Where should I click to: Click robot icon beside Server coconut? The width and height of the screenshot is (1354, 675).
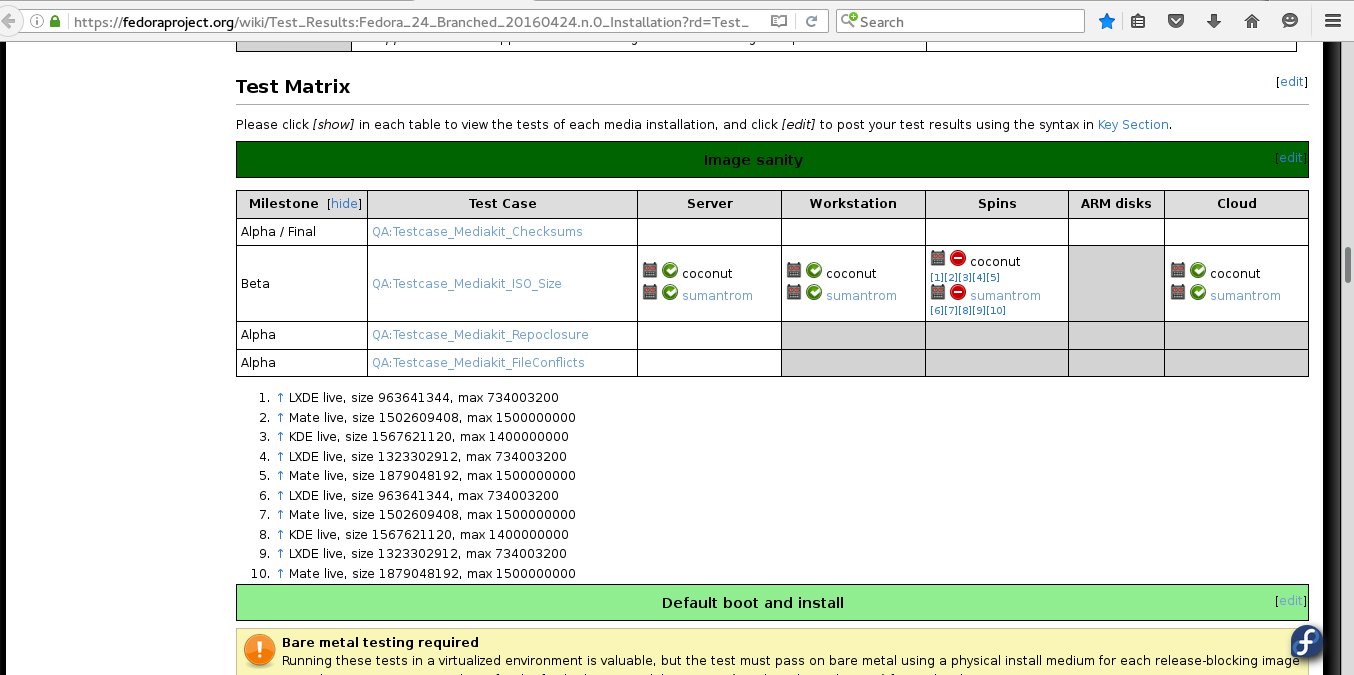point(650,270)
